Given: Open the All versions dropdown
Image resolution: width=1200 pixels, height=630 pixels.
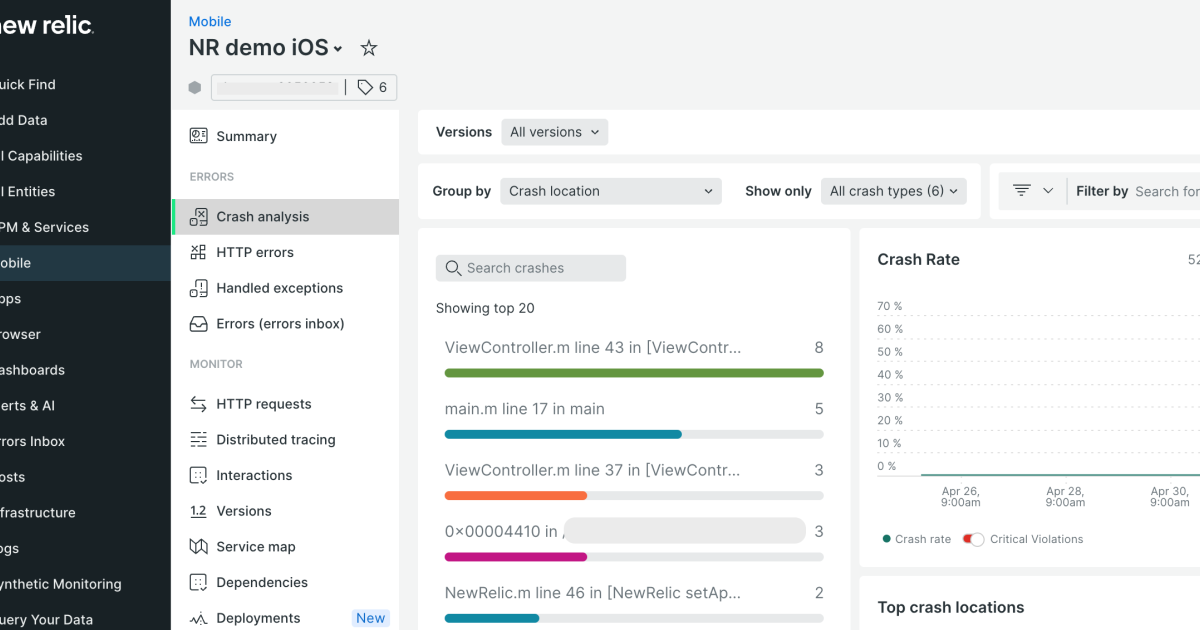Looking at the screenshot, I should tap(554, 131).
